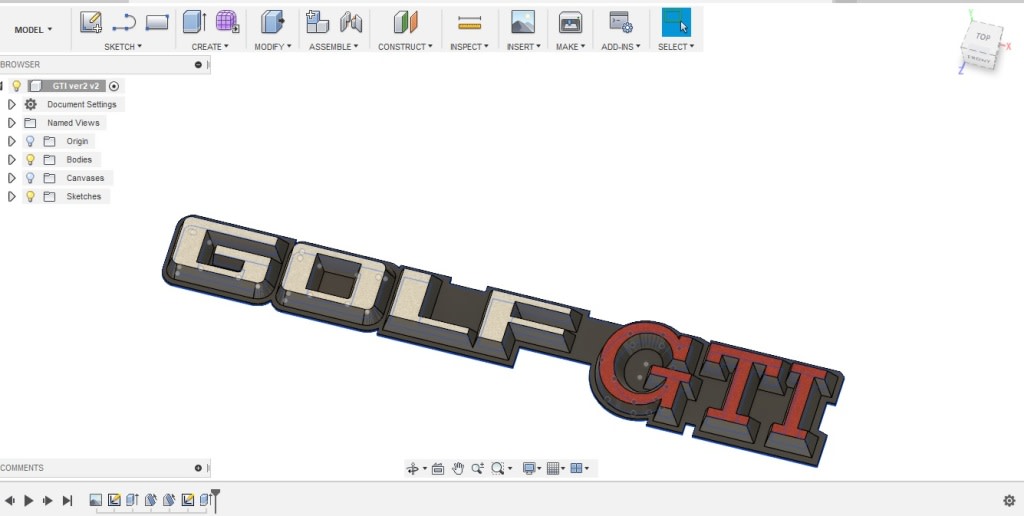Show the Canvases folder via its bulb
The height and width of the screenshot is (516, 1024).
coord(29,178)
